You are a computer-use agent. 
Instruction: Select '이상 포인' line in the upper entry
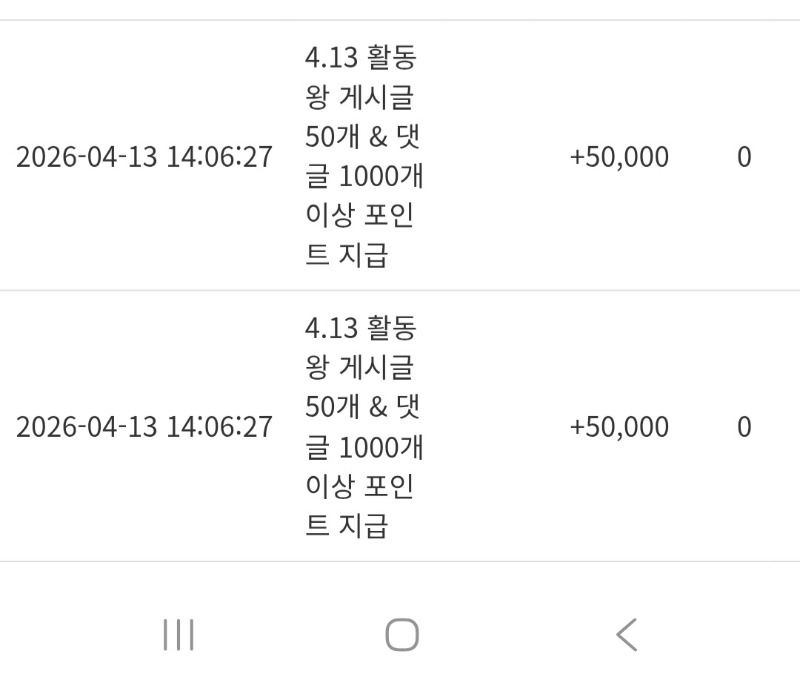pos(360,215)
